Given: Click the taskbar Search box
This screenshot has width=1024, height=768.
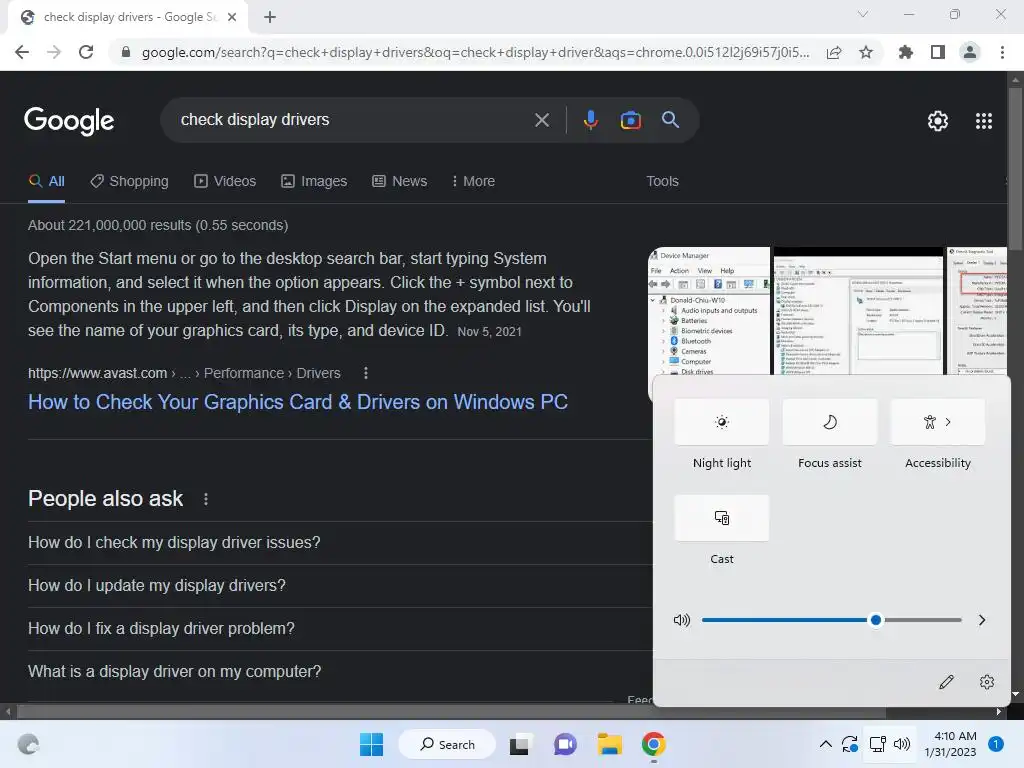Looking at the screenshot, I should pos(447,744).
